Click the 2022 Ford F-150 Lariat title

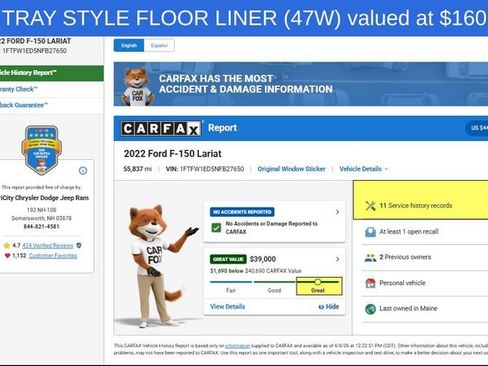[x=173, y=154]
